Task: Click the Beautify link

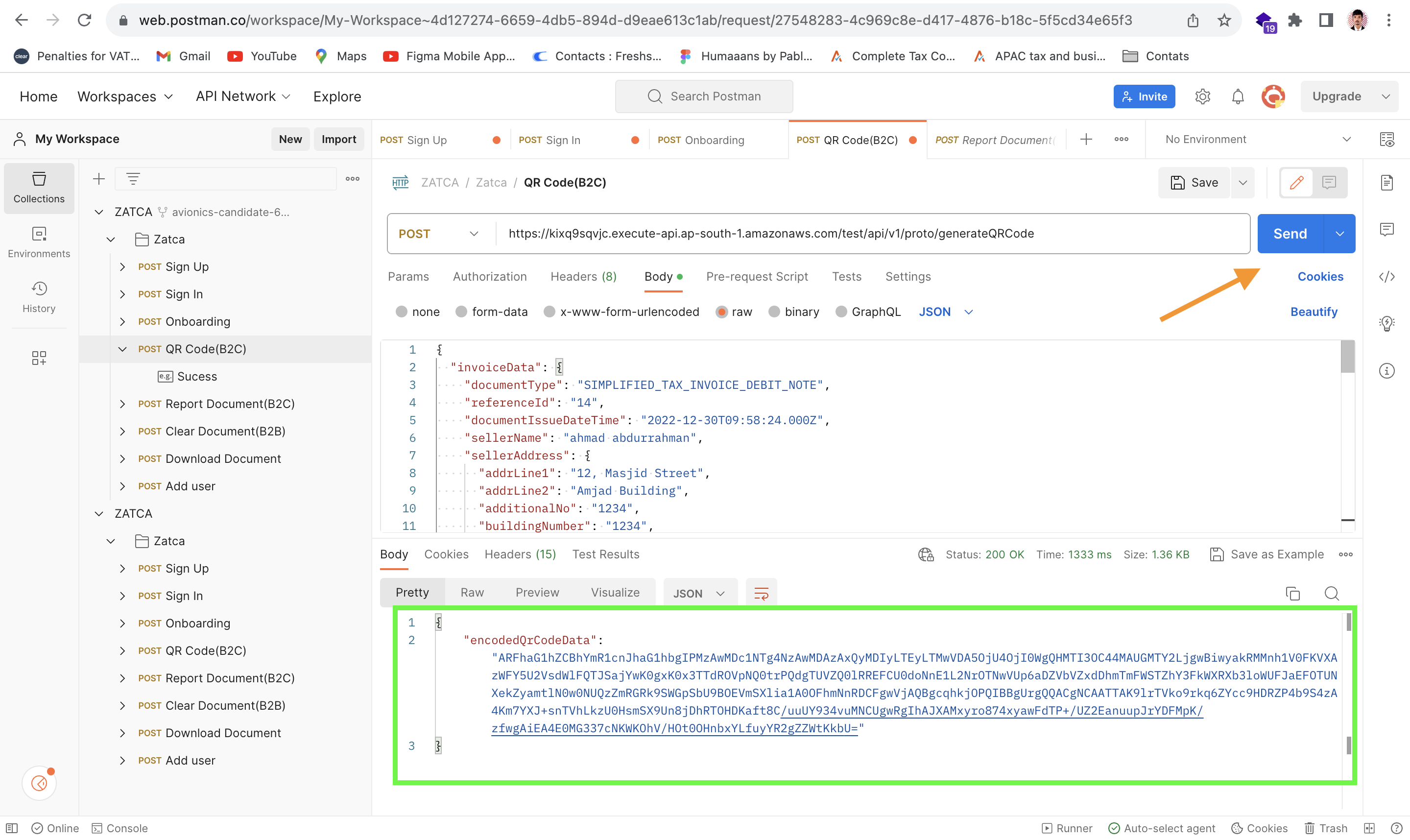Action: pyautogui.click(x=1314, y=312)
